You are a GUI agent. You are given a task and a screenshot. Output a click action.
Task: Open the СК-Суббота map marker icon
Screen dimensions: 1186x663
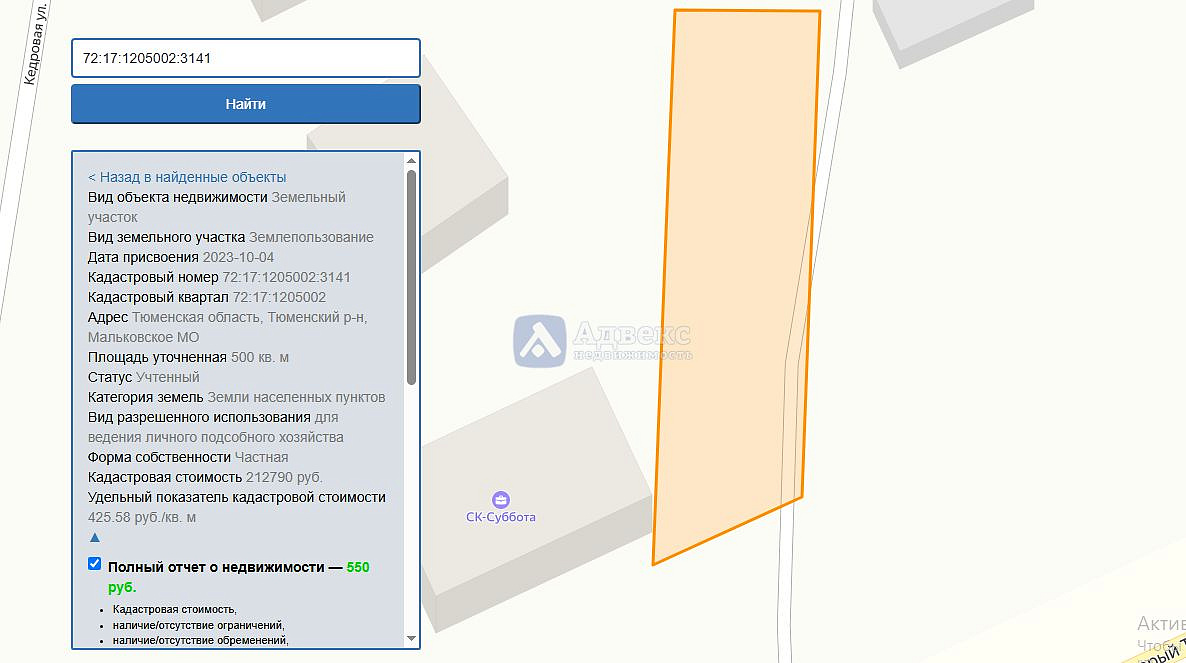501,500
